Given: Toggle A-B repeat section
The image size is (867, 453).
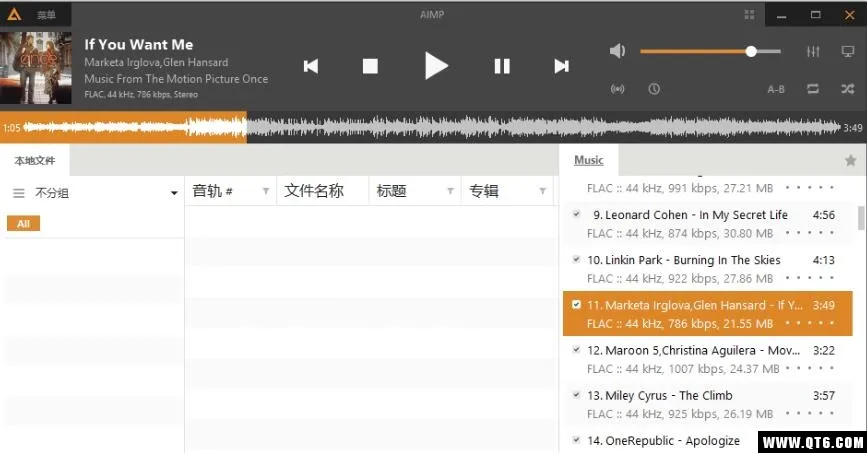Looking at the screenshot, I should [x=776, y=89].
